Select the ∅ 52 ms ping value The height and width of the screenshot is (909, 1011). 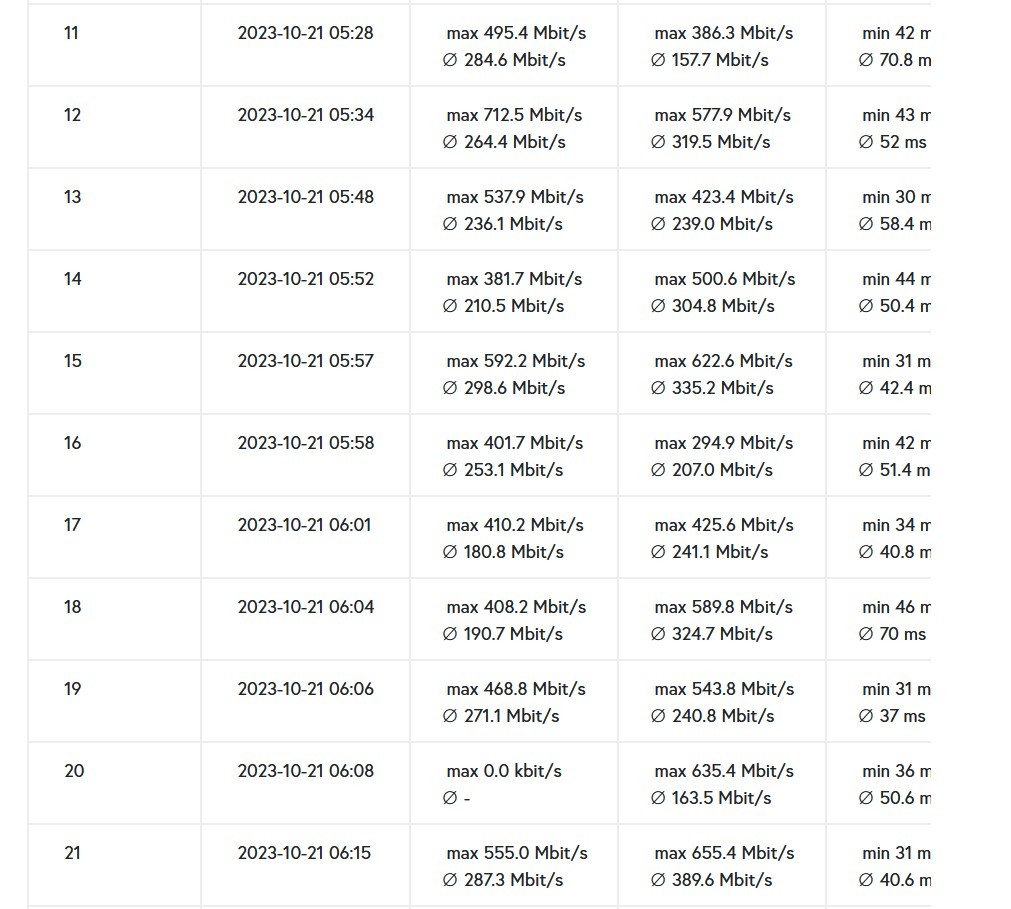click(892, 142)
